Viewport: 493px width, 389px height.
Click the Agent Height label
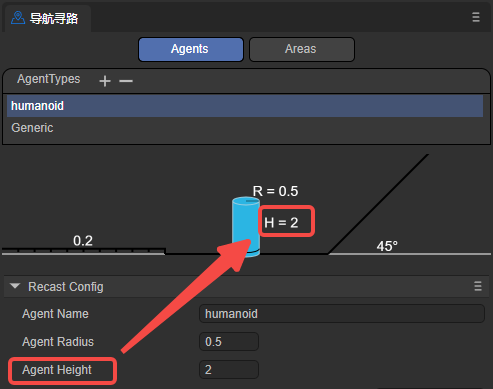[x=57, y=370]
